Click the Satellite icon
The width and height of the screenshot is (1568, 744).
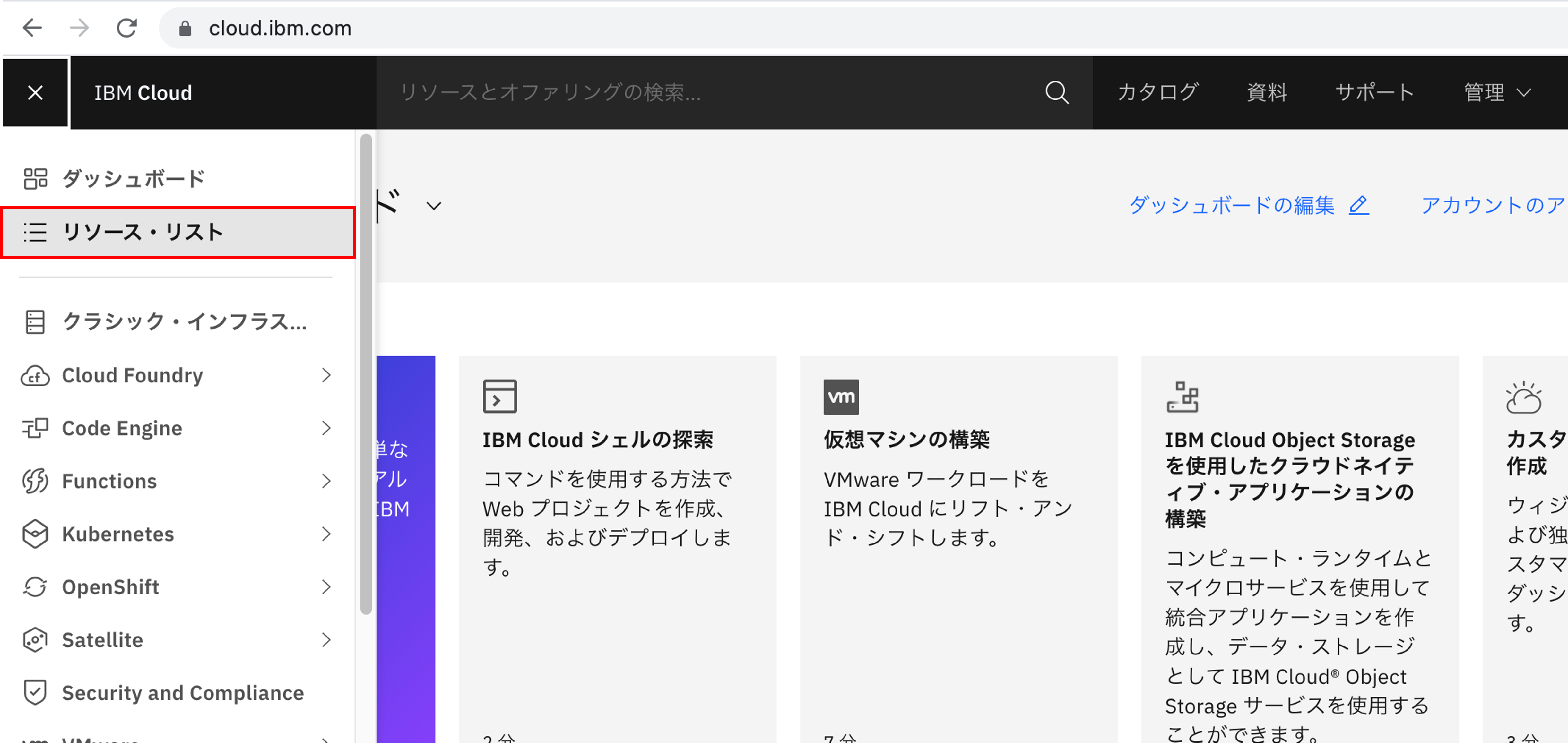pos(35,639)
